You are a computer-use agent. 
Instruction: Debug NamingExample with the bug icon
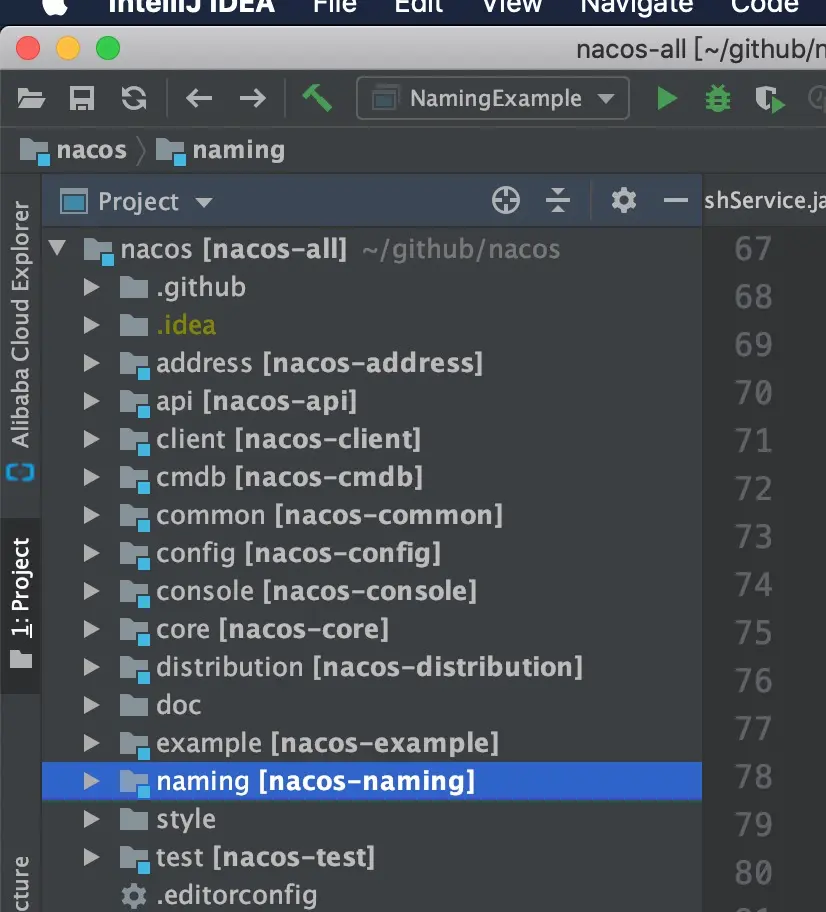tap(718, 98)
